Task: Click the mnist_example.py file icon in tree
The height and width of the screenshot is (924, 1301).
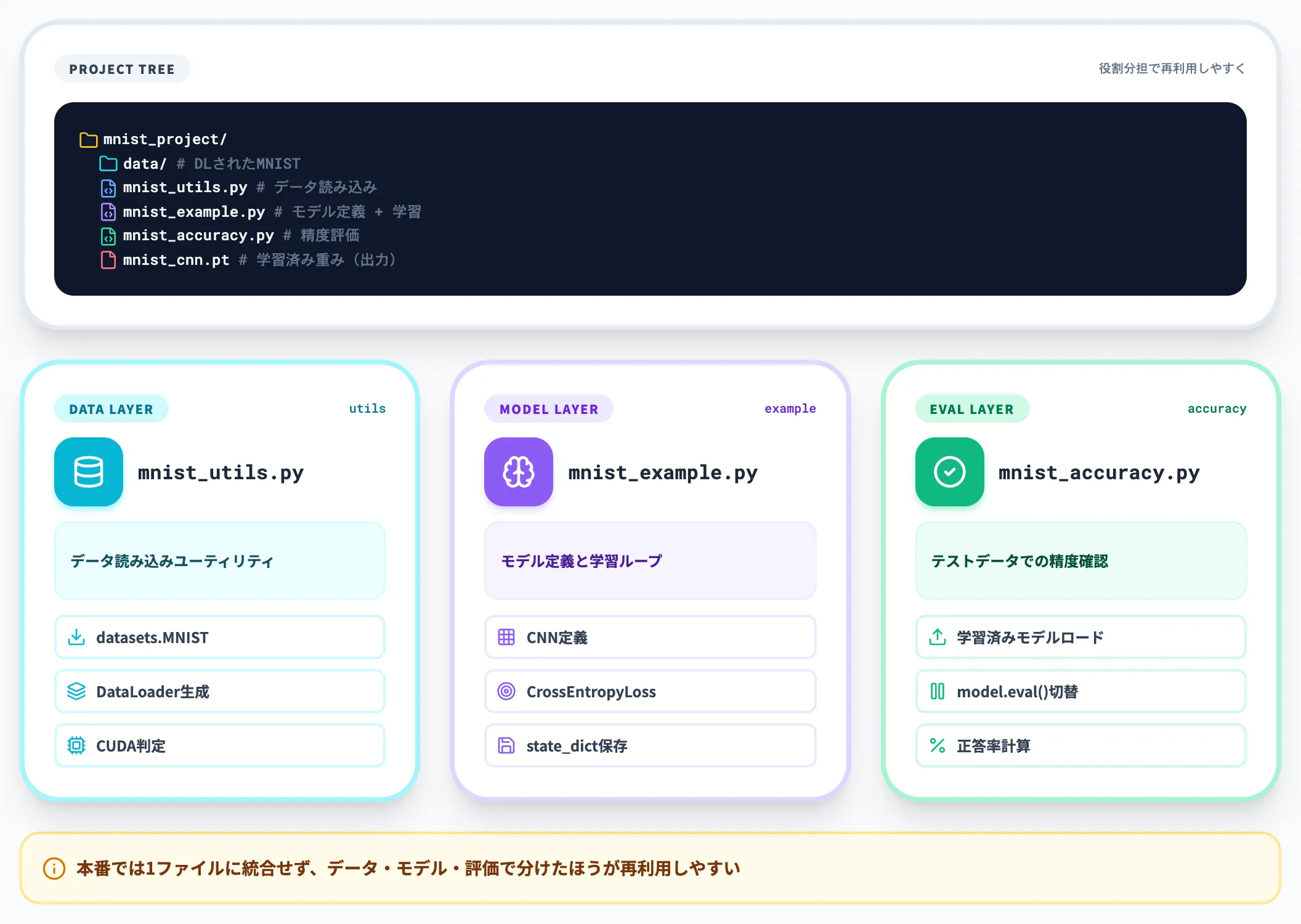Action: pos(108,212)
